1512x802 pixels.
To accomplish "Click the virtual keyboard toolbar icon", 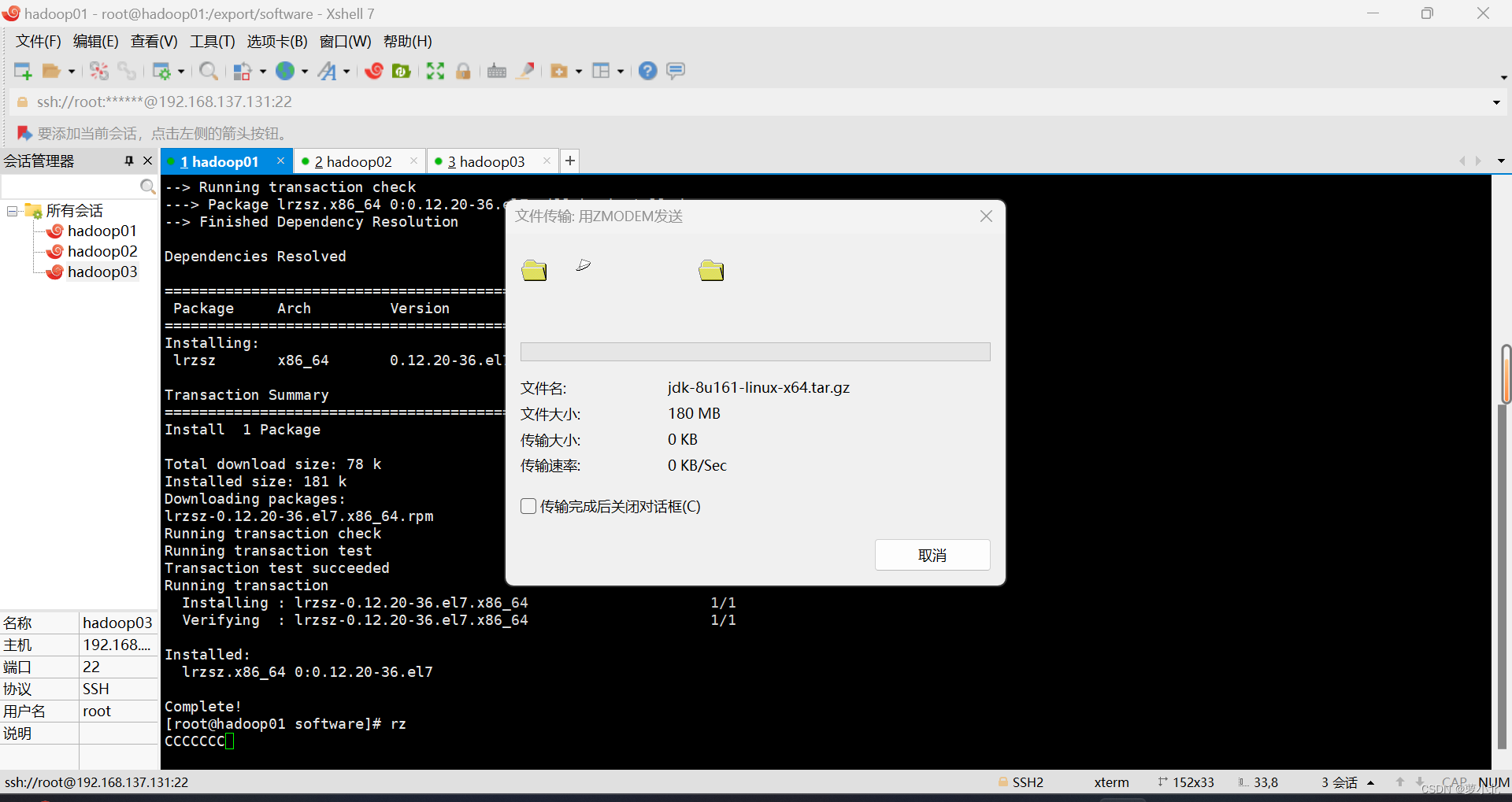I will [497, 71].
